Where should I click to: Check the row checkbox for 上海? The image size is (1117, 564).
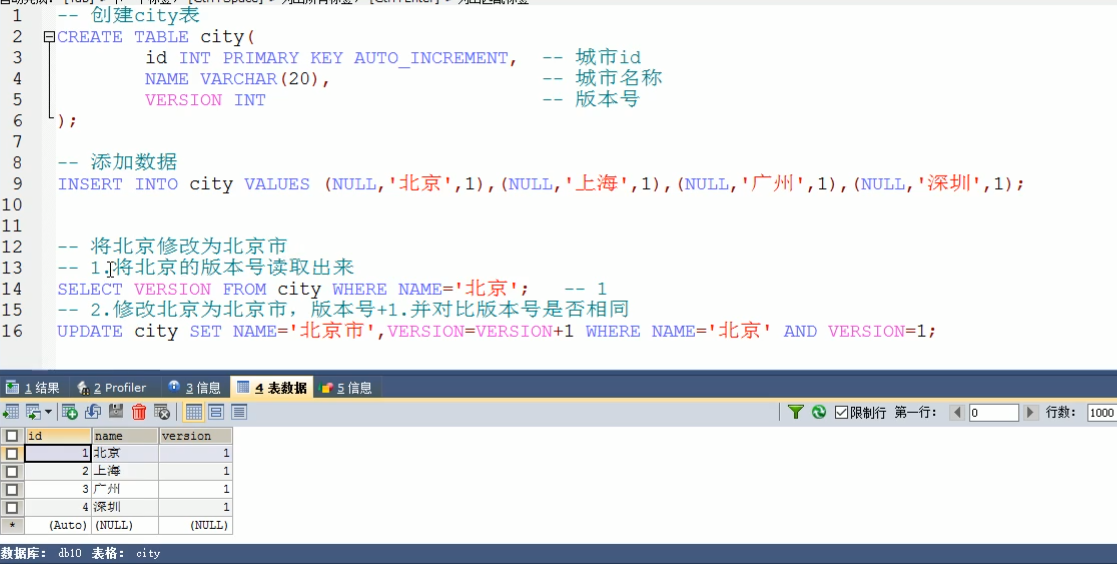click(11, 471)
